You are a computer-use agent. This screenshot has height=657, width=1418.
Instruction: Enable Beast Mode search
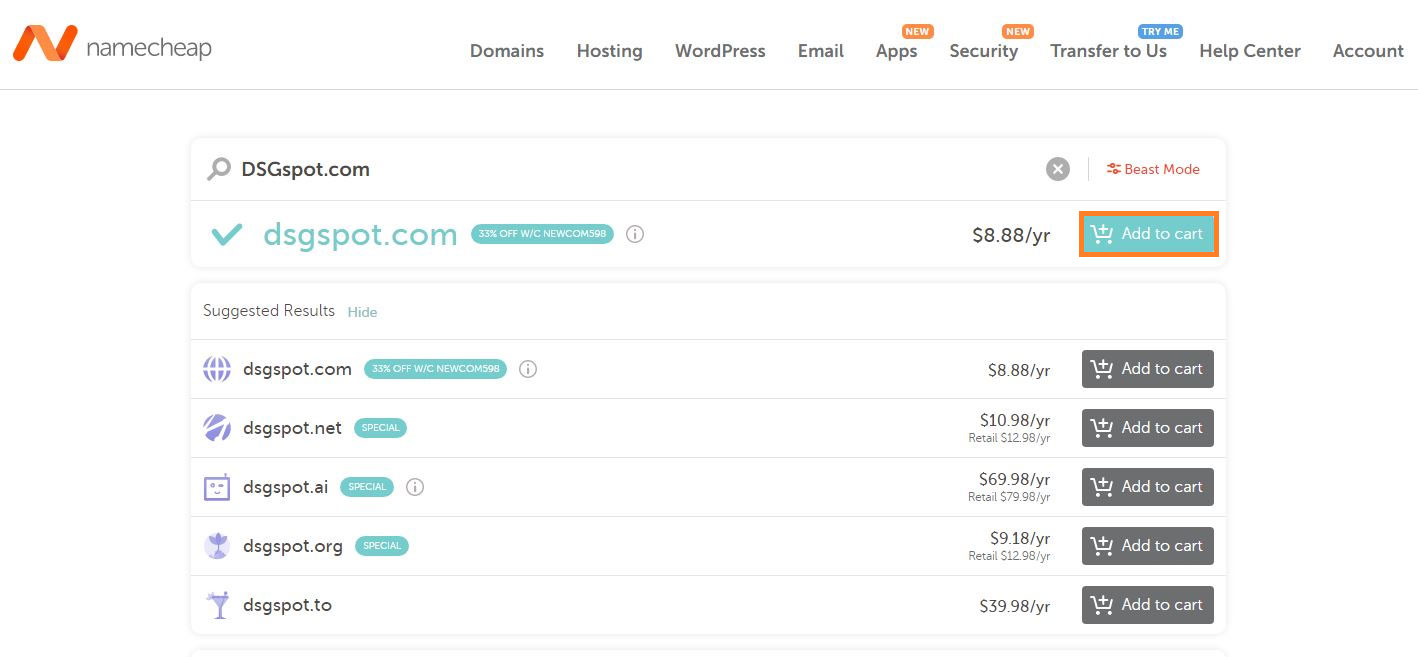pos(1153,169)
